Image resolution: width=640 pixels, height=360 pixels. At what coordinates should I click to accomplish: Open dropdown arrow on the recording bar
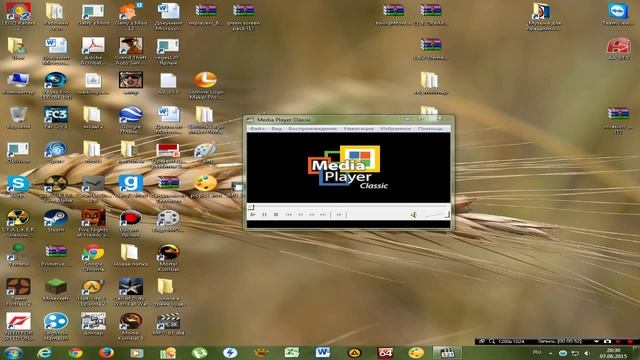(596, 341)
